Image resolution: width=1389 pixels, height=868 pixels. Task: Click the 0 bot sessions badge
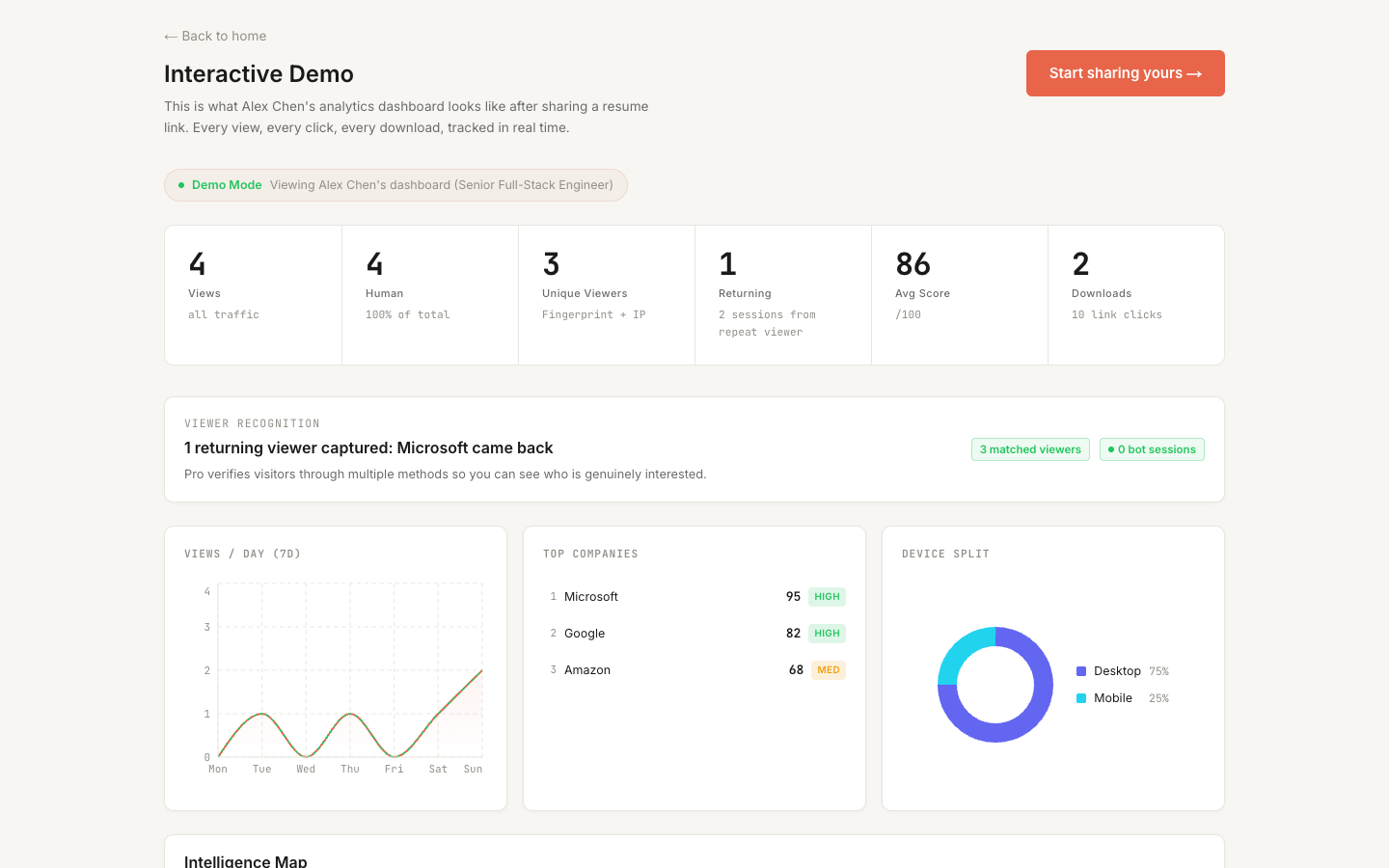tap(1152, 448)
